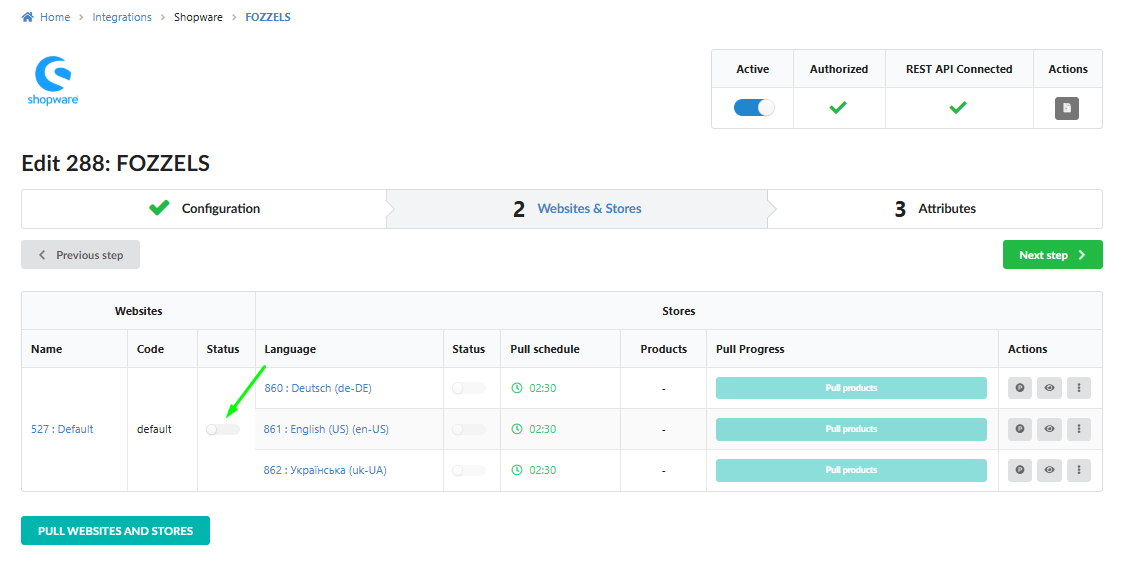Image resolution: width=1145 pixels, height=578 pixels.
Task: Enable the Default website status toggle
Action: coord(223,429)
